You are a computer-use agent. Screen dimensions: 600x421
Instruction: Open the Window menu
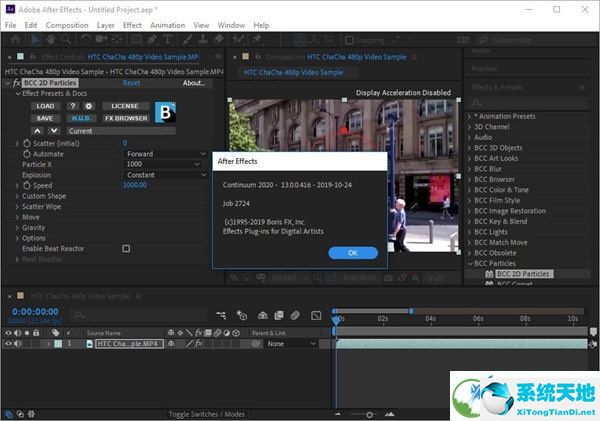[231, 25]
